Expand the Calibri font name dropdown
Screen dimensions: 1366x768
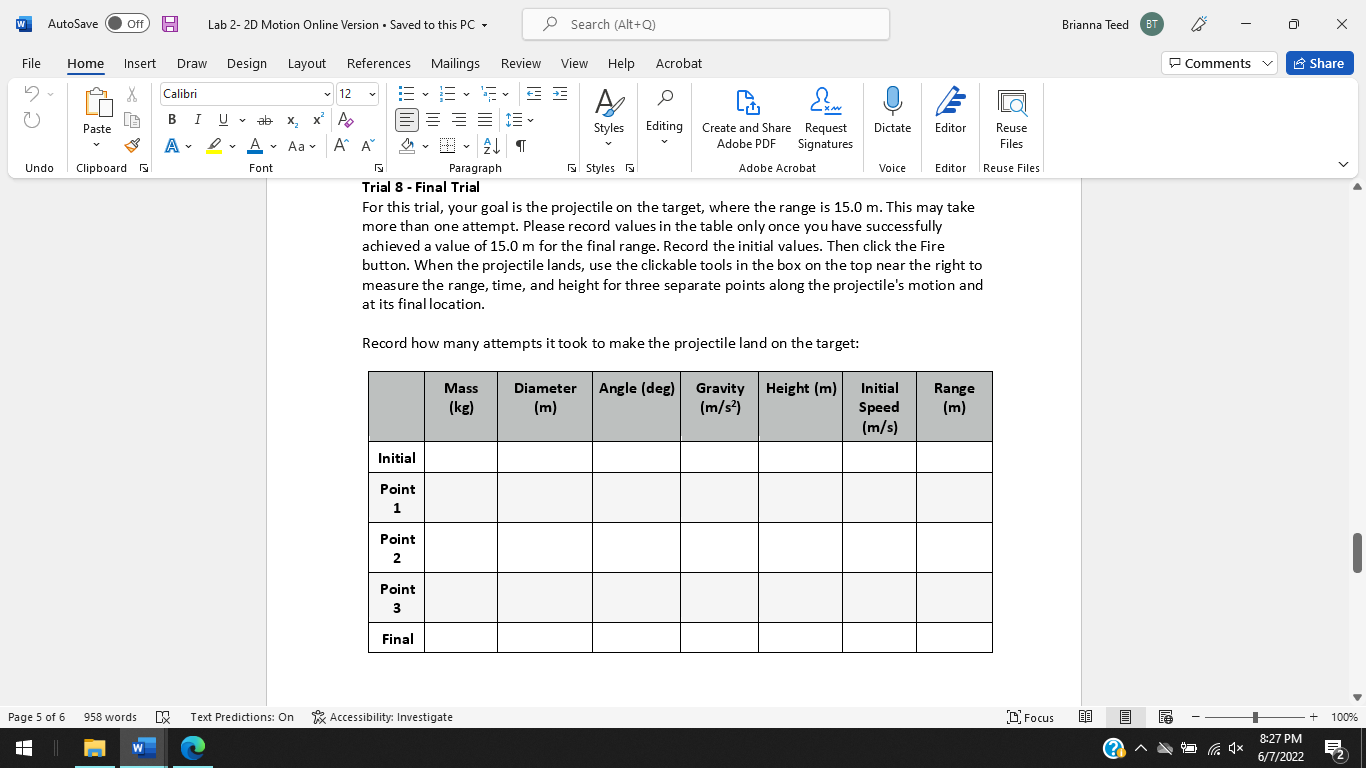point(327,93)
